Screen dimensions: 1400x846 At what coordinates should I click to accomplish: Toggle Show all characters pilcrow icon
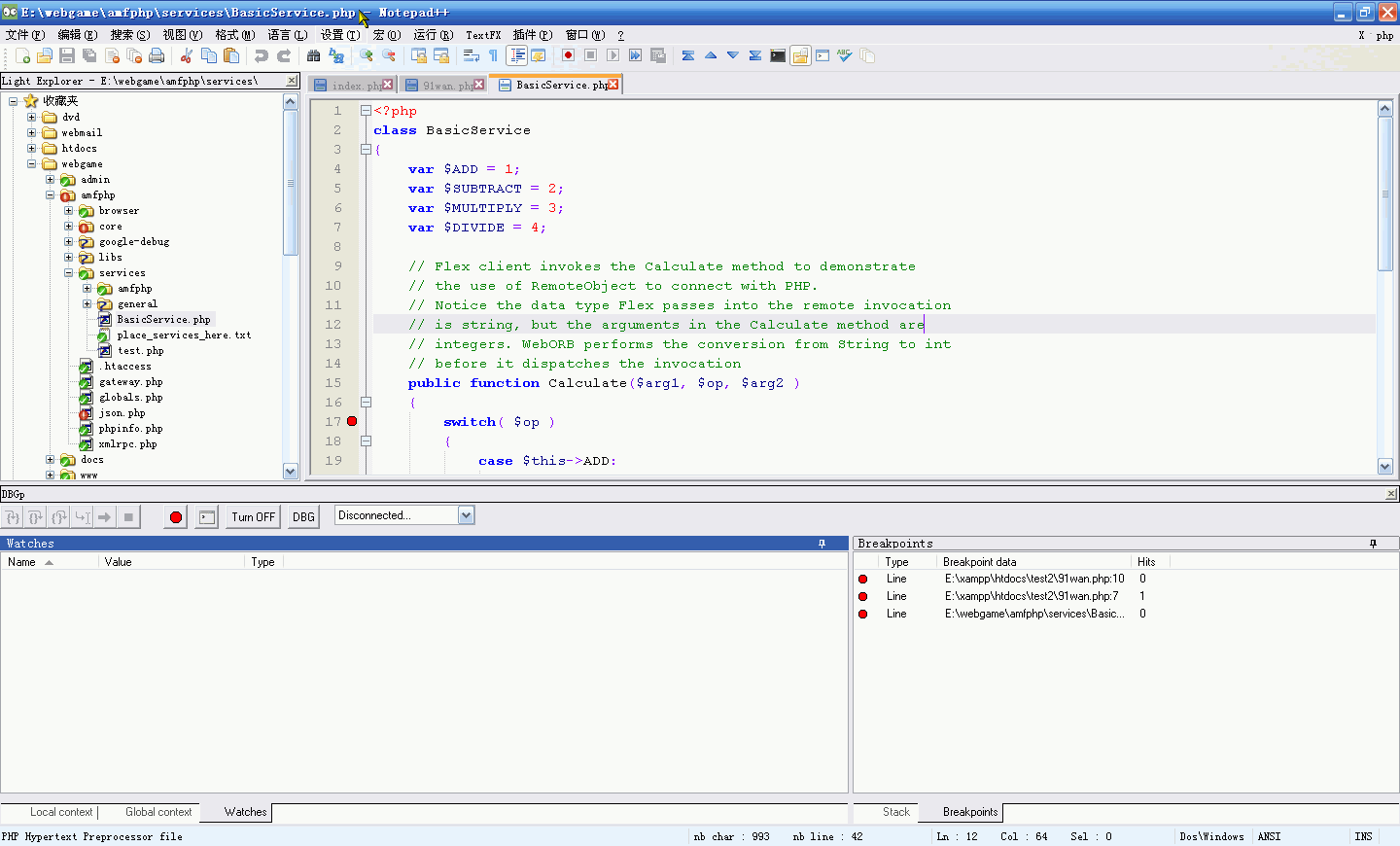click(493, 56)
